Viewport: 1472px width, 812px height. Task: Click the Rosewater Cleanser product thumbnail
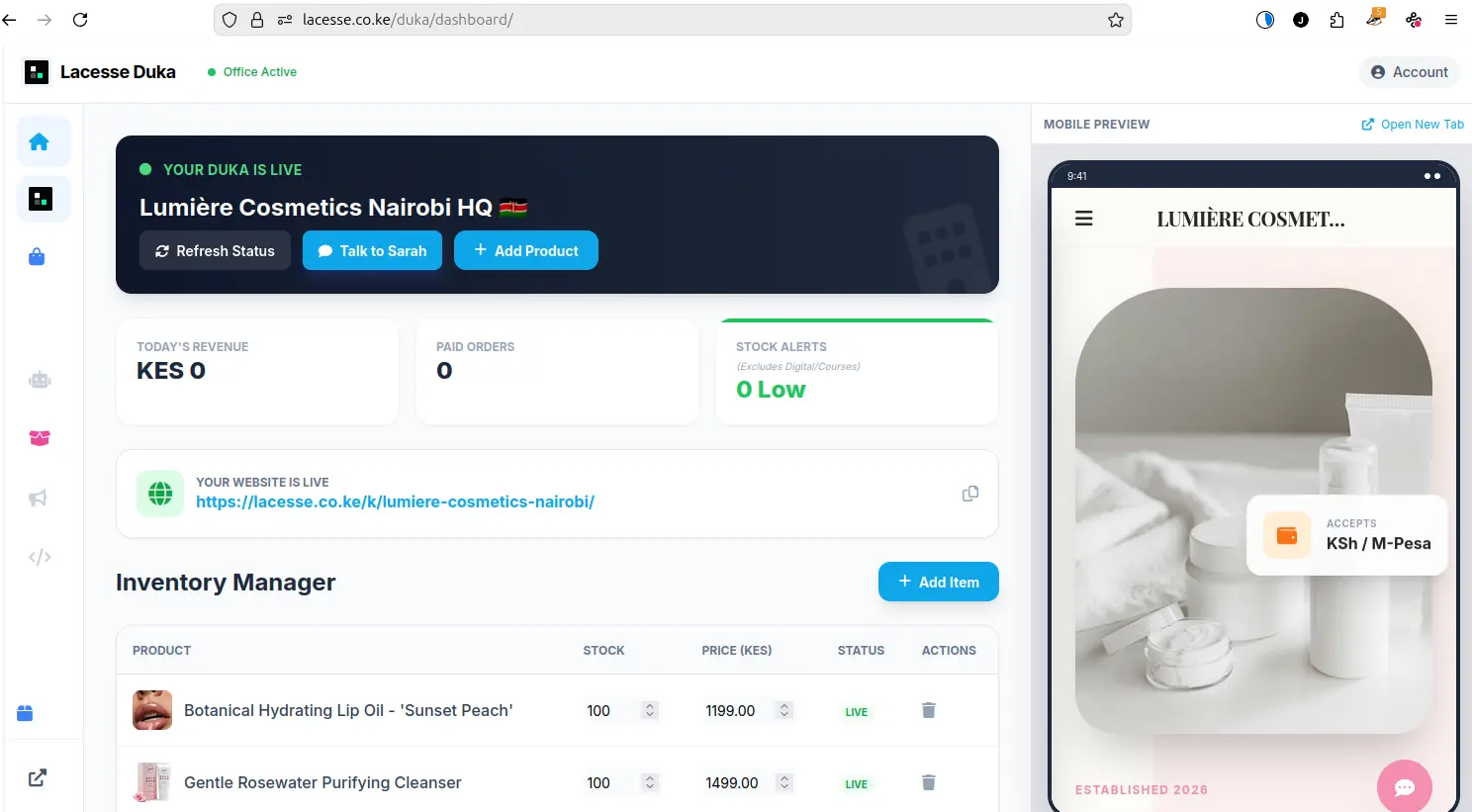[x=152, y=782]
